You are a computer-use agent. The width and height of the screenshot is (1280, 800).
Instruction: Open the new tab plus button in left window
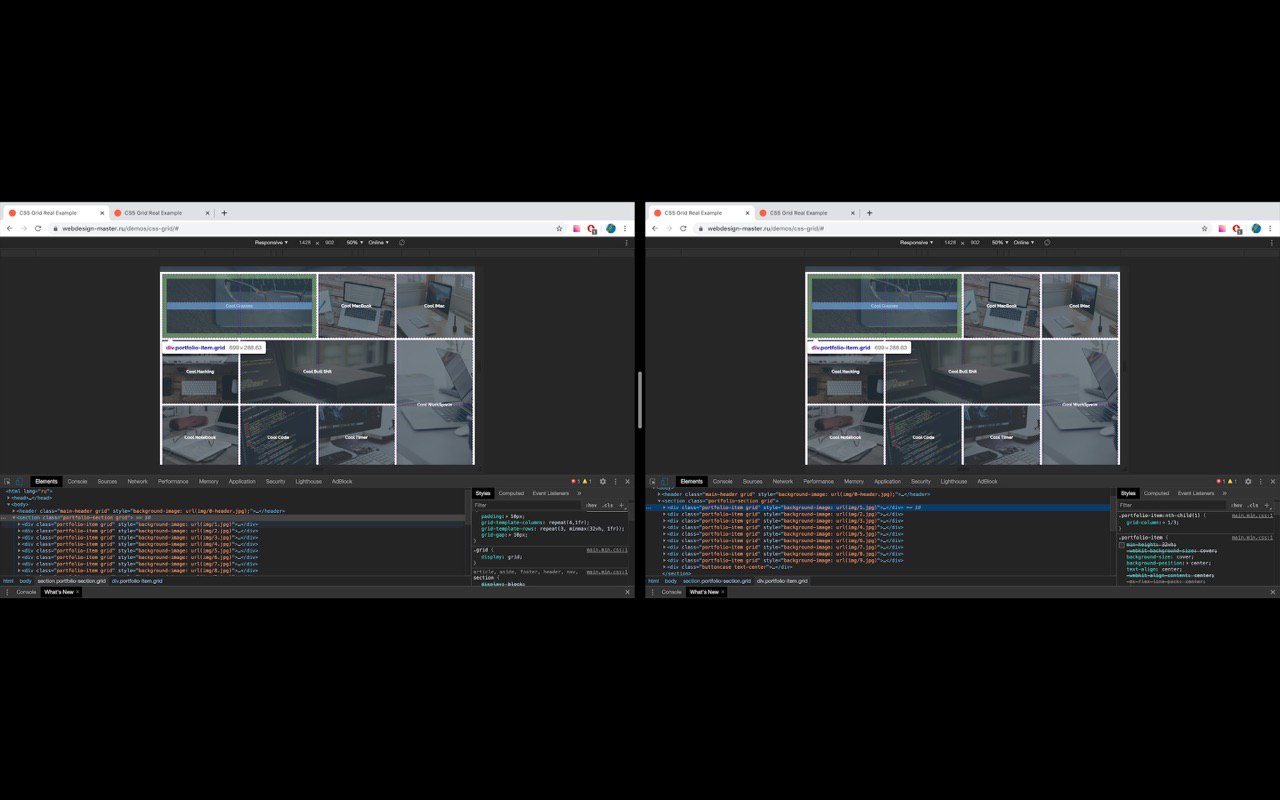(224, 212)
